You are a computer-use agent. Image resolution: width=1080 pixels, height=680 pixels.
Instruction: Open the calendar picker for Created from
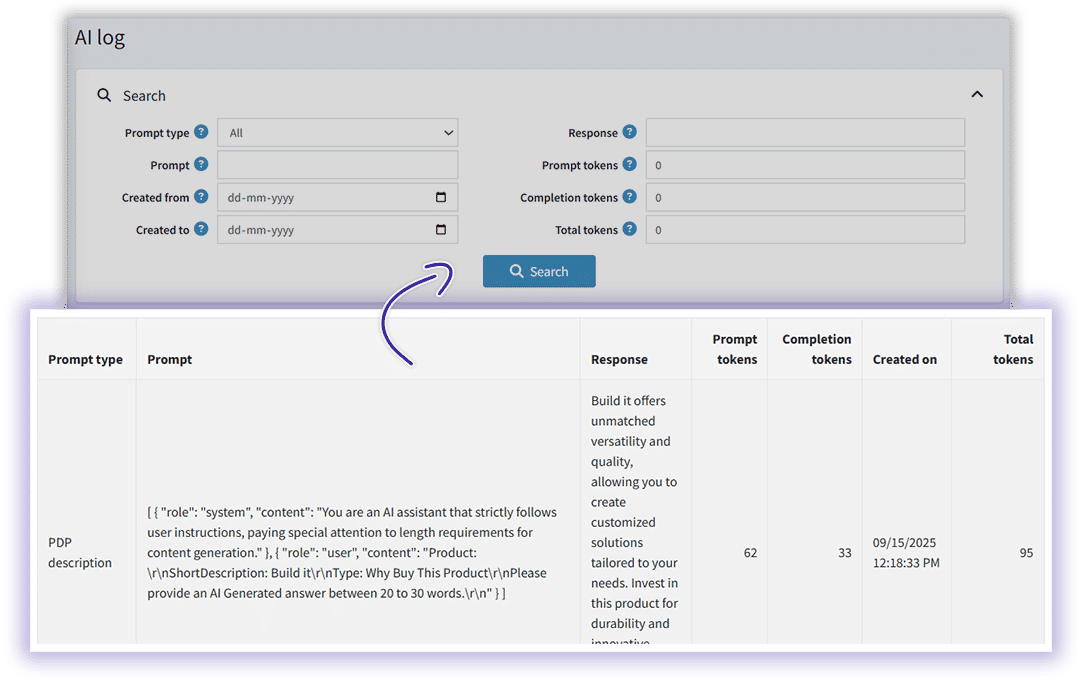pyautogui.click(x=441, y=197)
